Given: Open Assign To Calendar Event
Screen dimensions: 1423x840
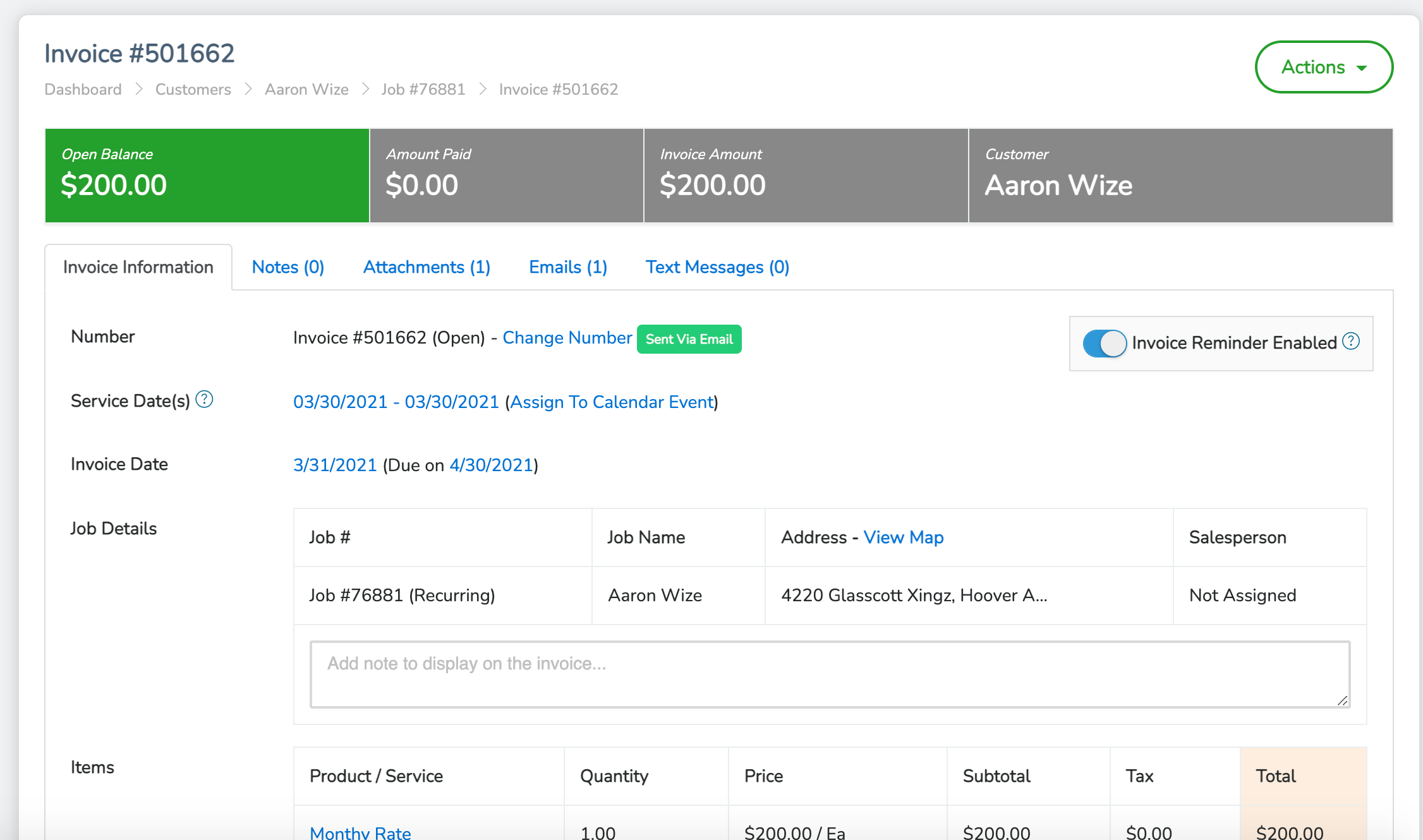Looking at the screenshot, I should pyautogui.click(x=611, y=402).
